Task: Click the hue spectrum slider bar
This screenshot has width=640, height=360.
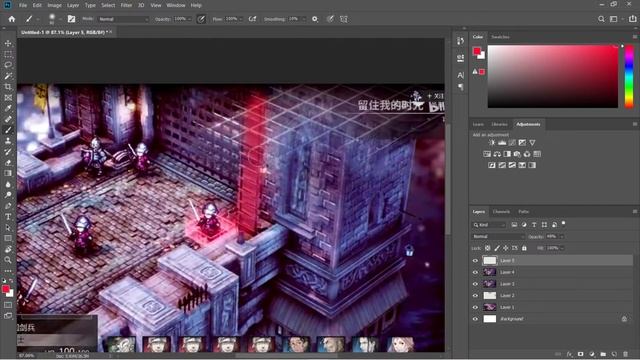Action: (x=629, y=76)
